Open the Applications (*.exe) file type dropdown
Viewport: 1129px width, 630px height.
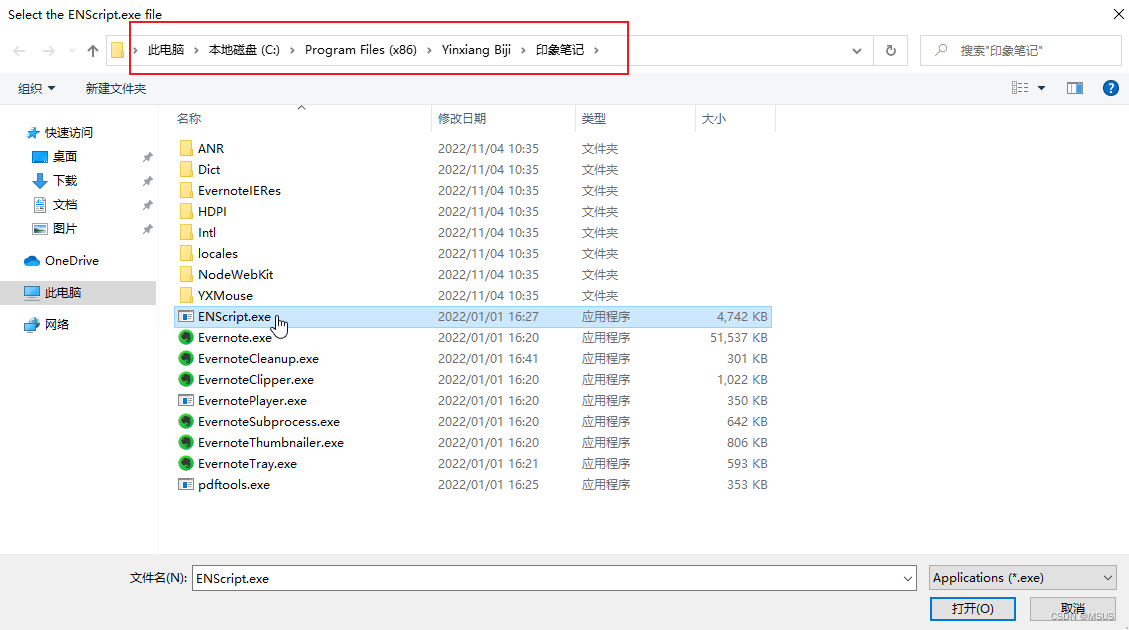point(1022,577)
